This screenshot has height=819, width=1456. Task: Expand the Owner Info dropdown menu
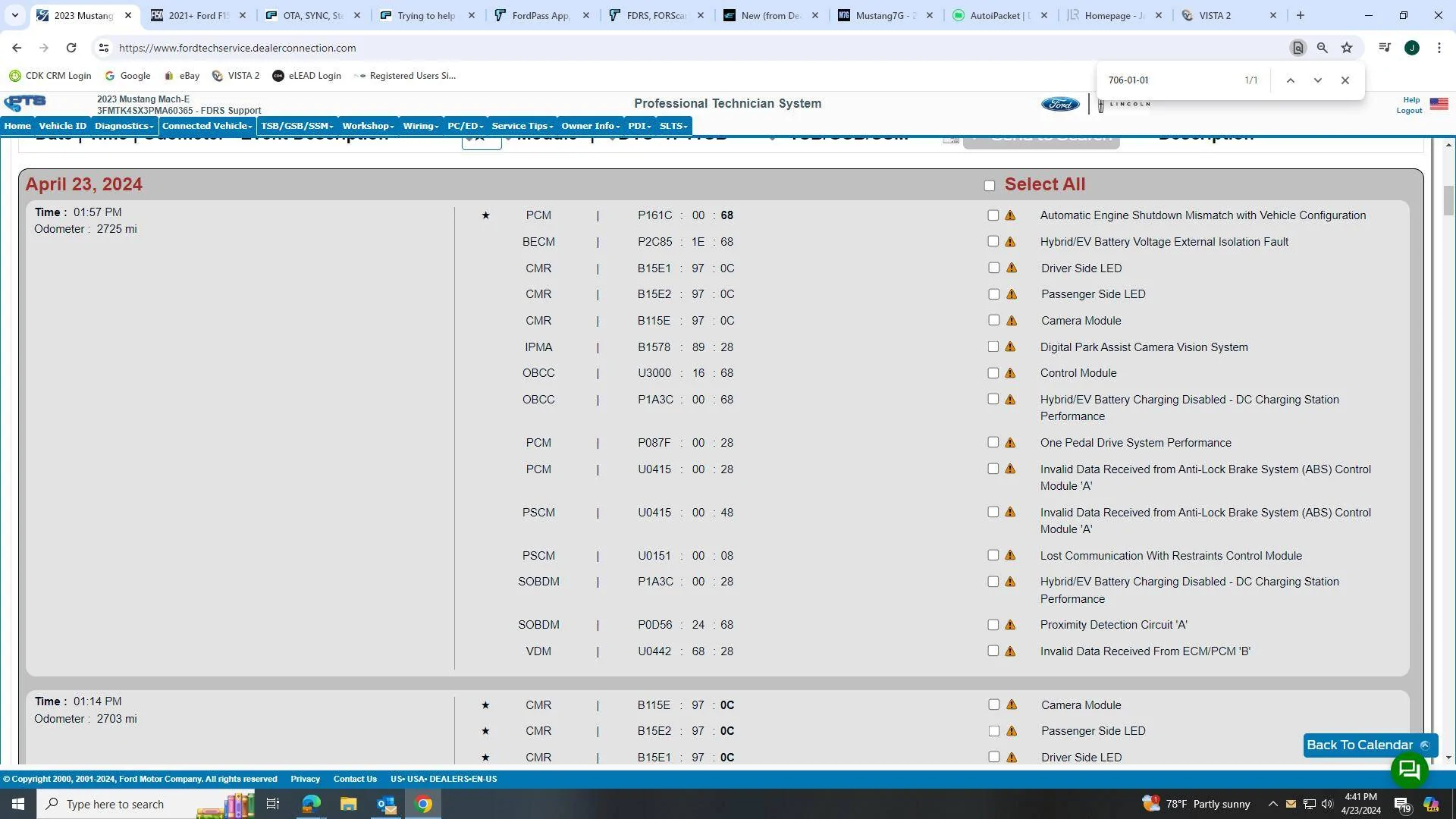click(591, 126)
